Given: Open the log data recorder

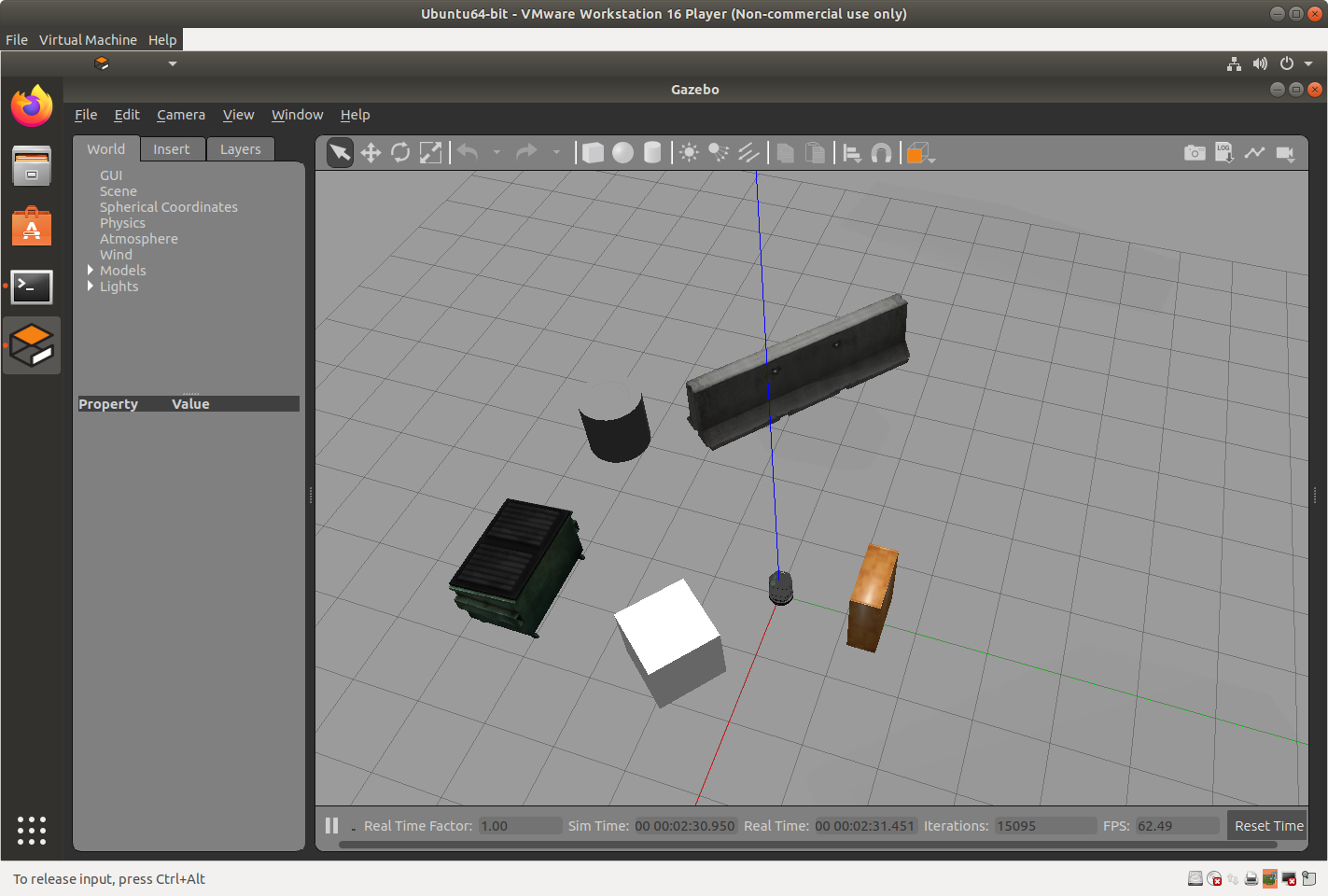Looking at the screenshot, I should (1224, 152).
